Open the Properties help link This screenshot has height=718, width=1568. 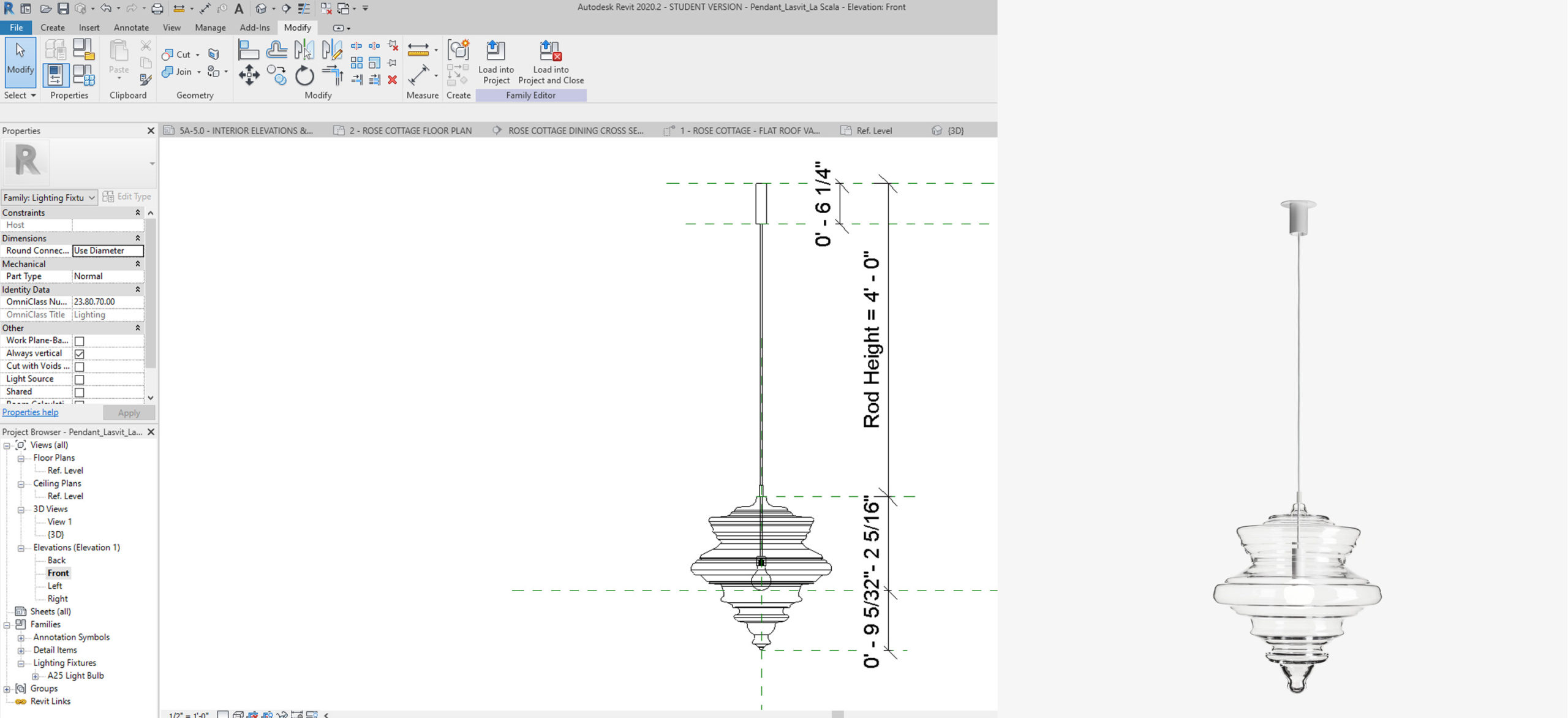30,412
